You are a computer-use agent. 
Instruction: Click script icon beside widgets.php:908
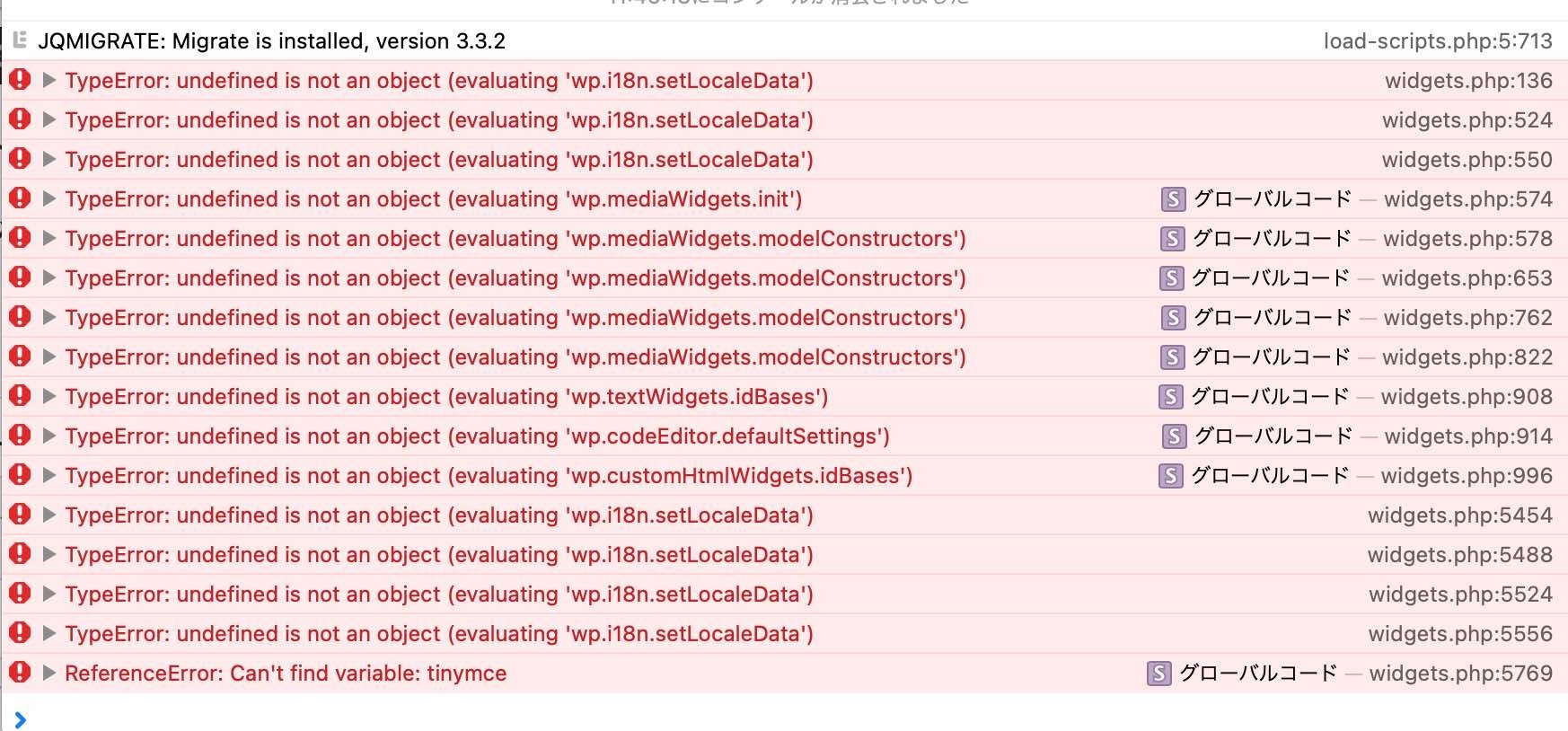coord(1170,397)
